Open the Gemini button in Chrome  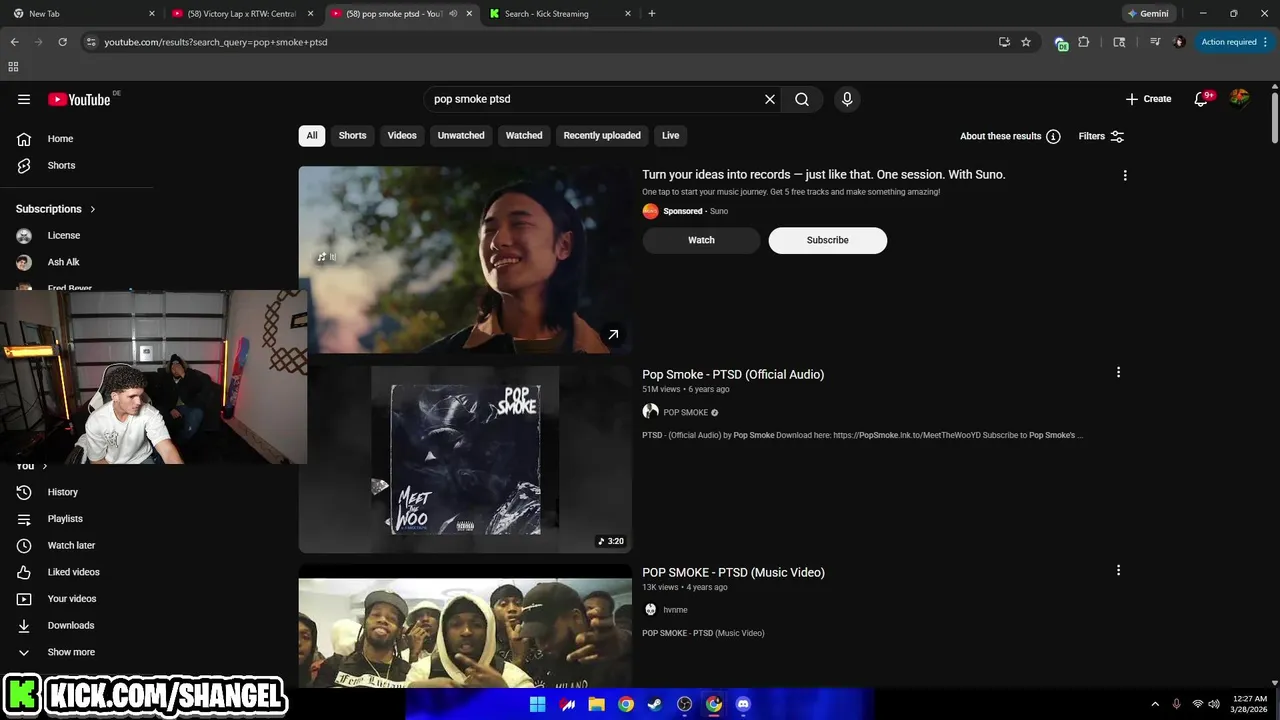(x=1148, y=14)
